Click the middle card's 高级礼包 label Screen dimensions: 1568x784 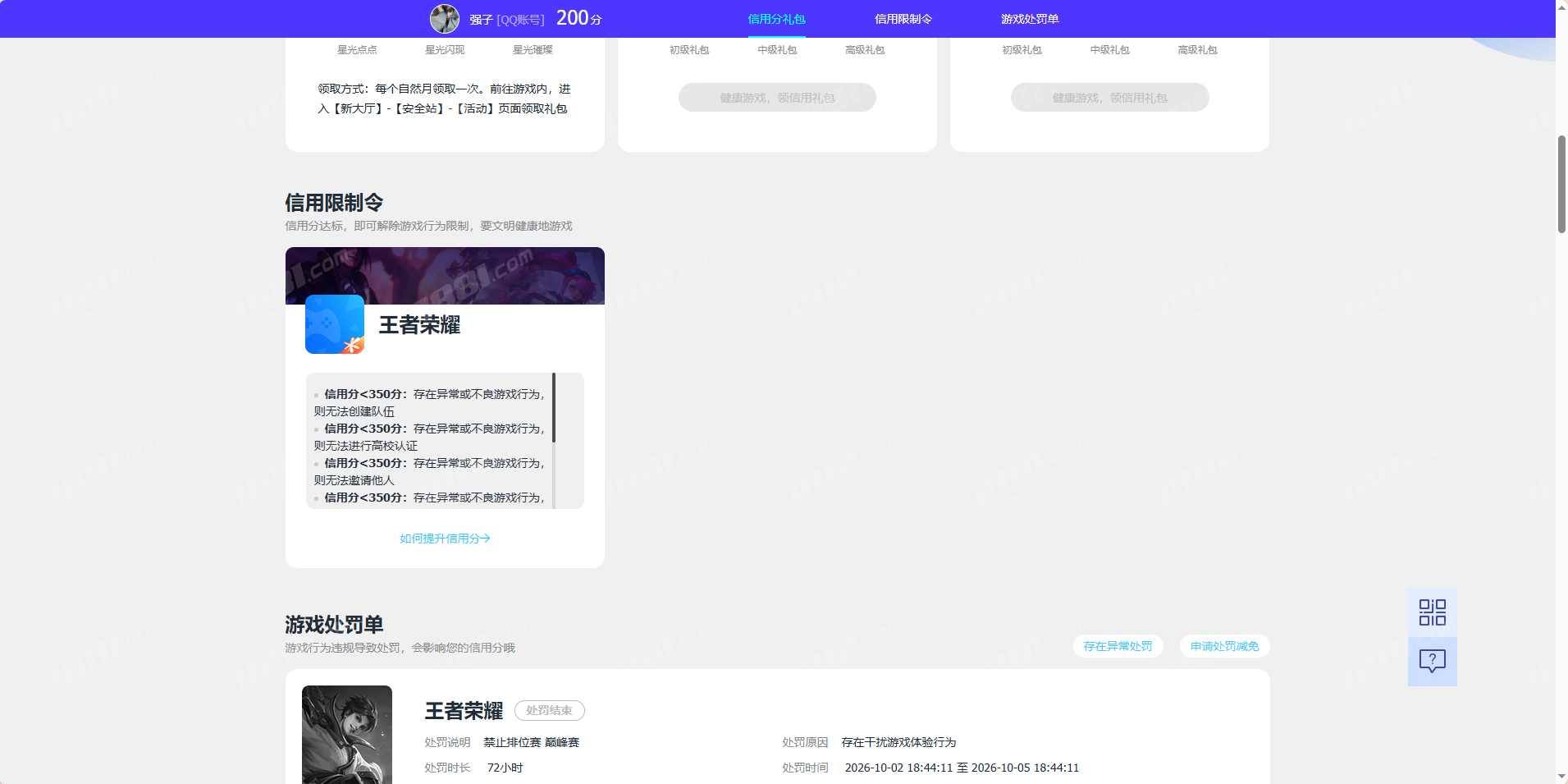pos(865,50)
